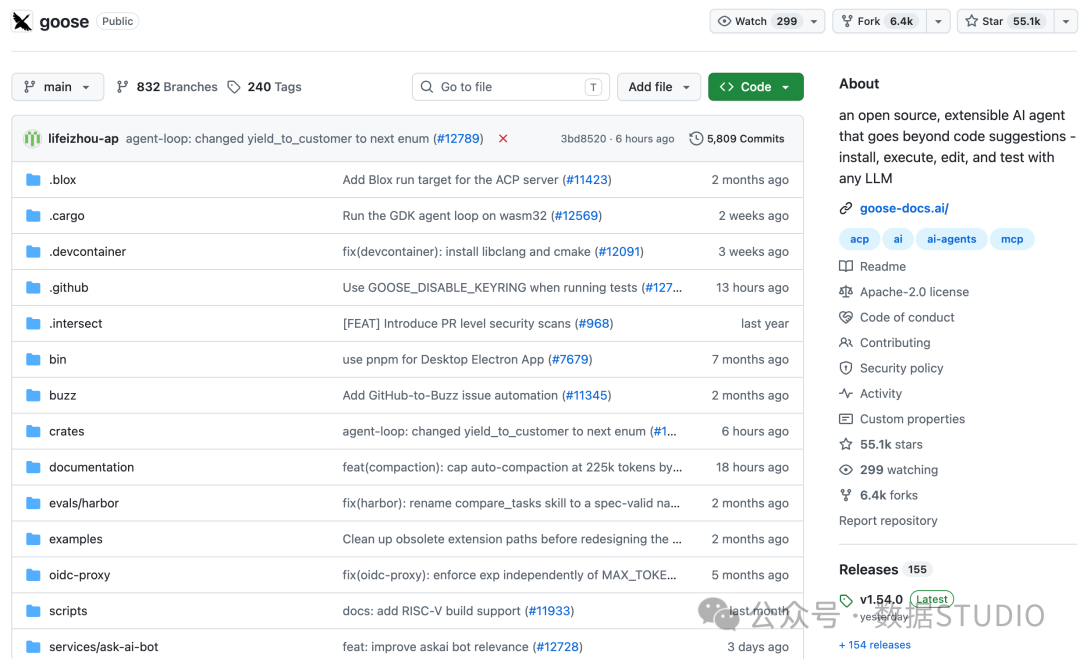
Task: Open the 6.4k forks link
Action: pyautogui.click(x=889, y=495)
